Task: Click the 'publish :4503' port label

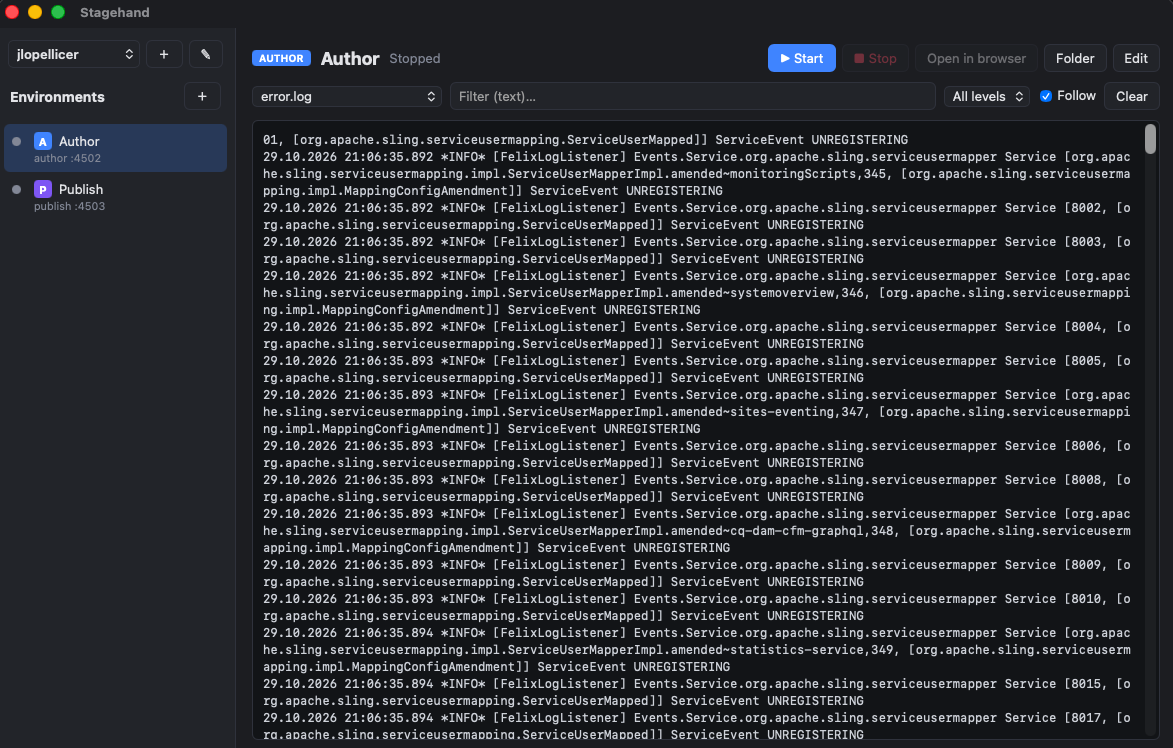Action: coord(70,206)
